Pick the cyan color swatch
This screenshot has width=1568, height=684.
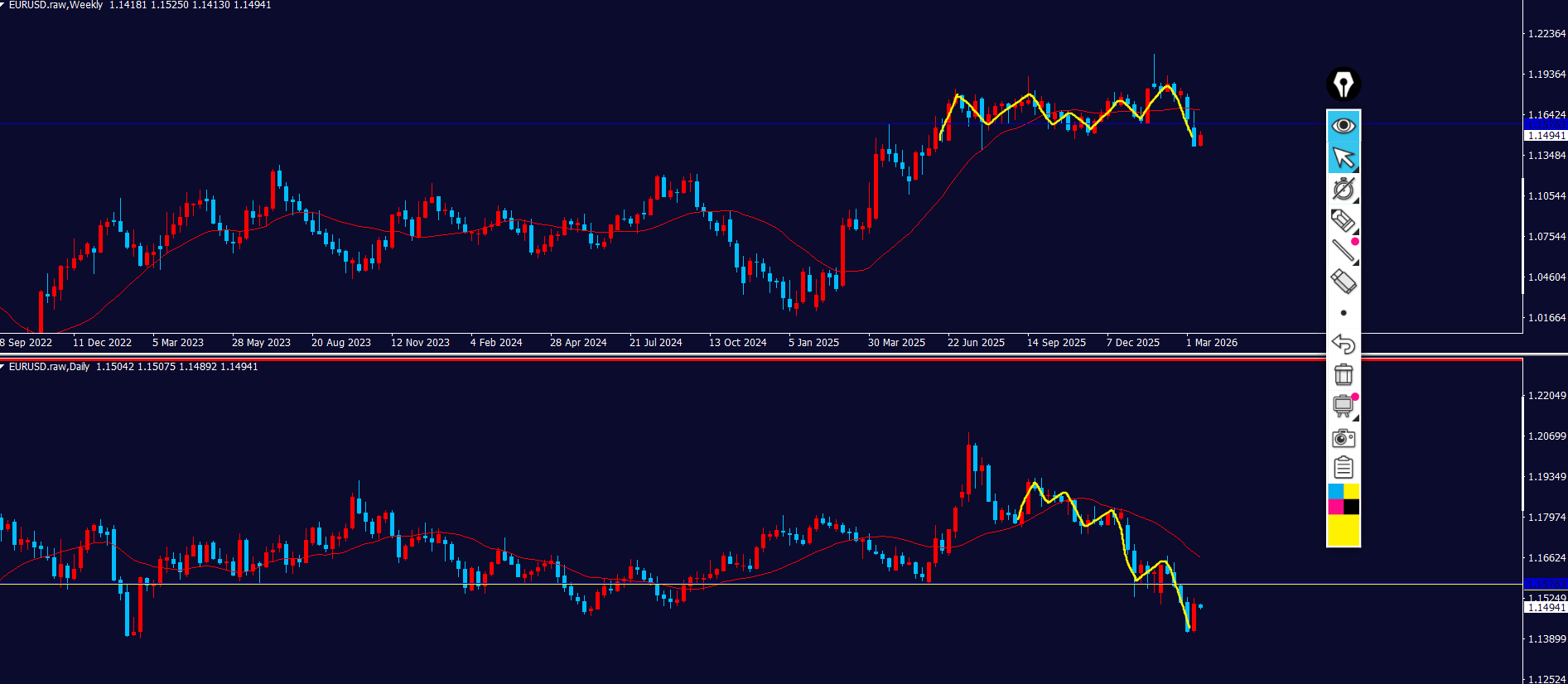(1335, 492)
